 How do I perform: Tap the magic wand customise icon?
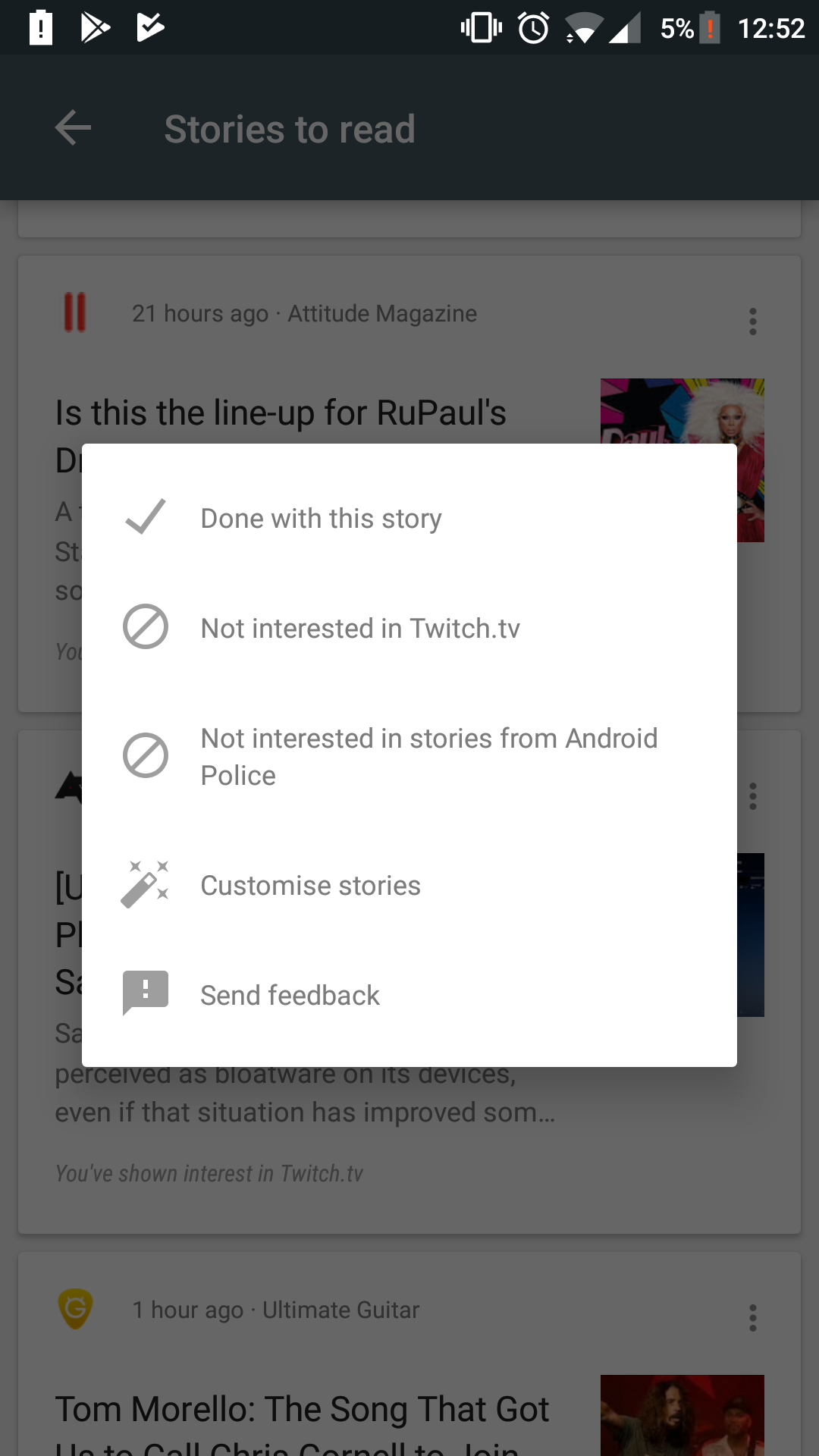pos(145,884)
